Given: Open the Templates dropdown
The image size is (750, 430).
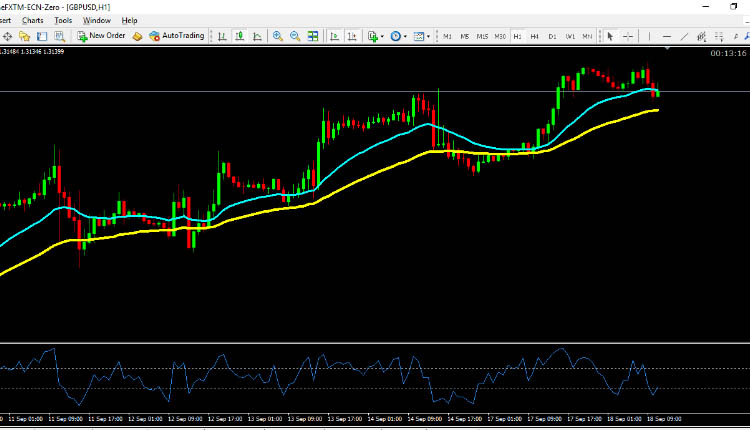Looking at the screenshot, I should click(x=421, y=36).
